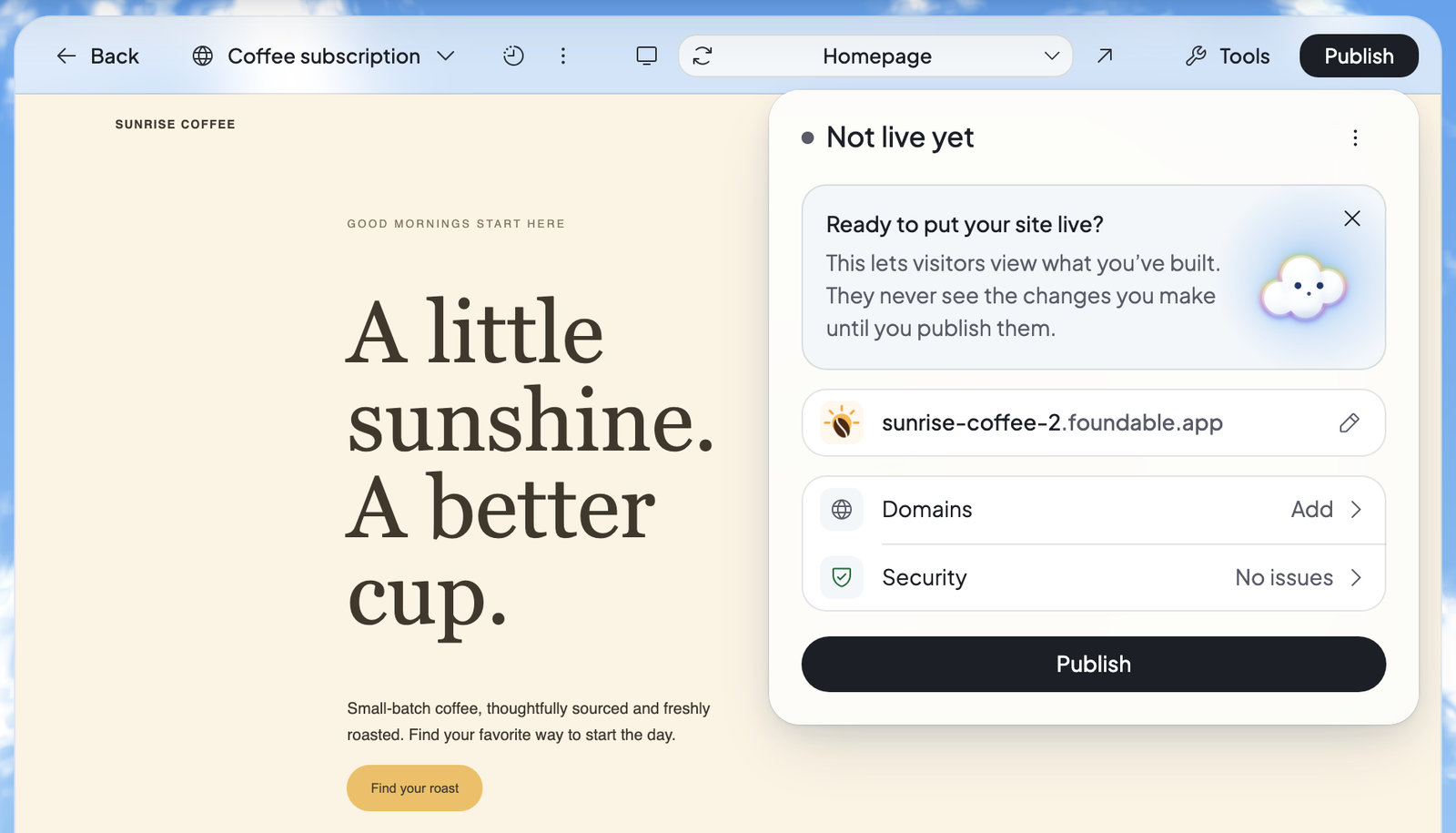Click Add next to Domains
This screenshot has height=833, width=1456.
click(1311, 510)
